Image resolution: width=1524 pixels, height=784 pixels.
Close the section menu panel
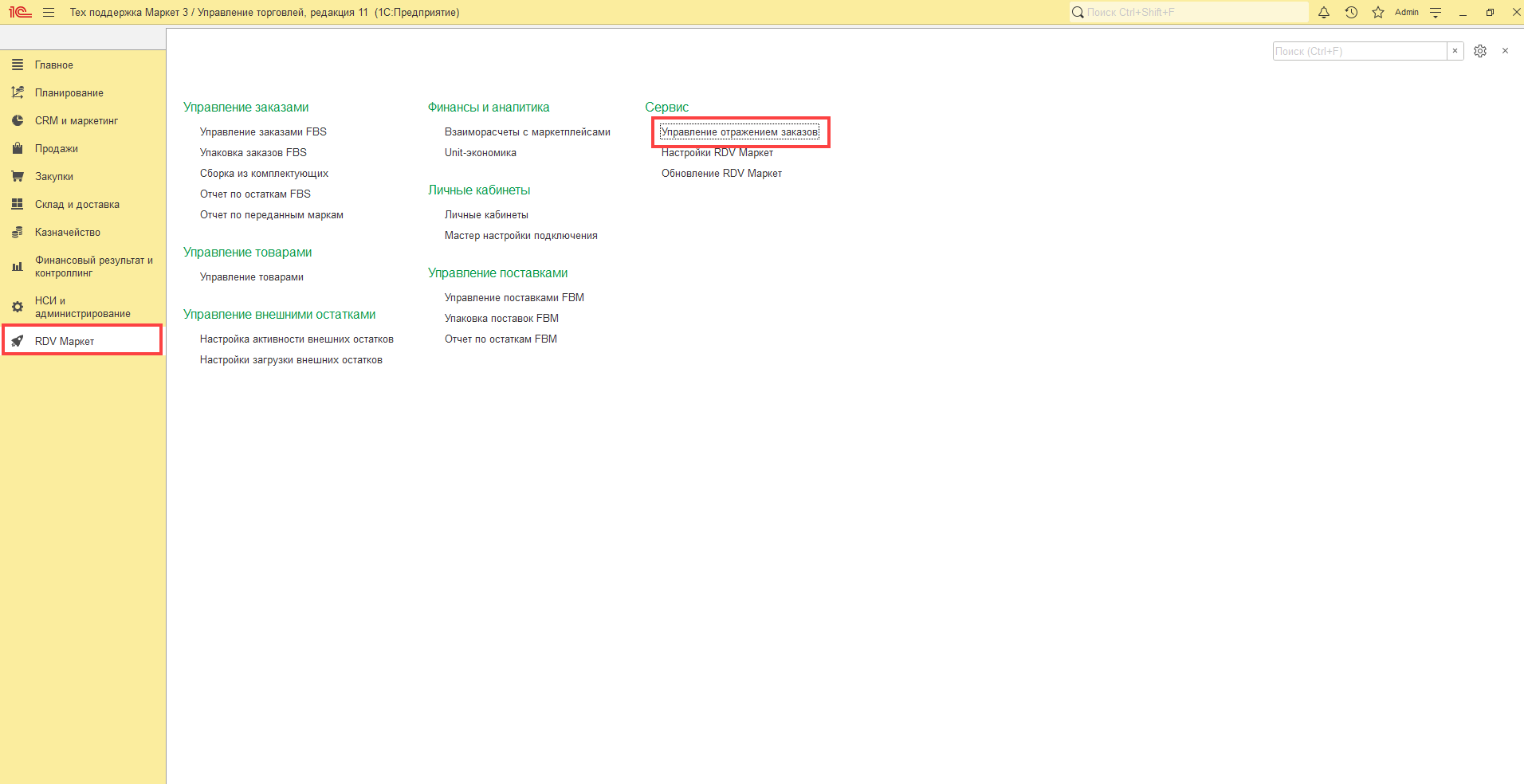point(1505,51)
